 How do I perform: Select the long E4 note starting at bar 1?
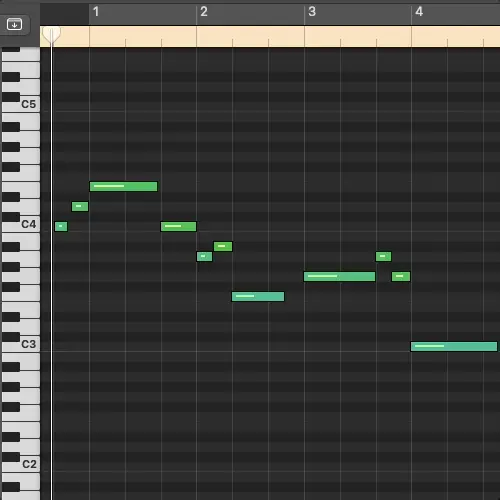tap(123, 186)
